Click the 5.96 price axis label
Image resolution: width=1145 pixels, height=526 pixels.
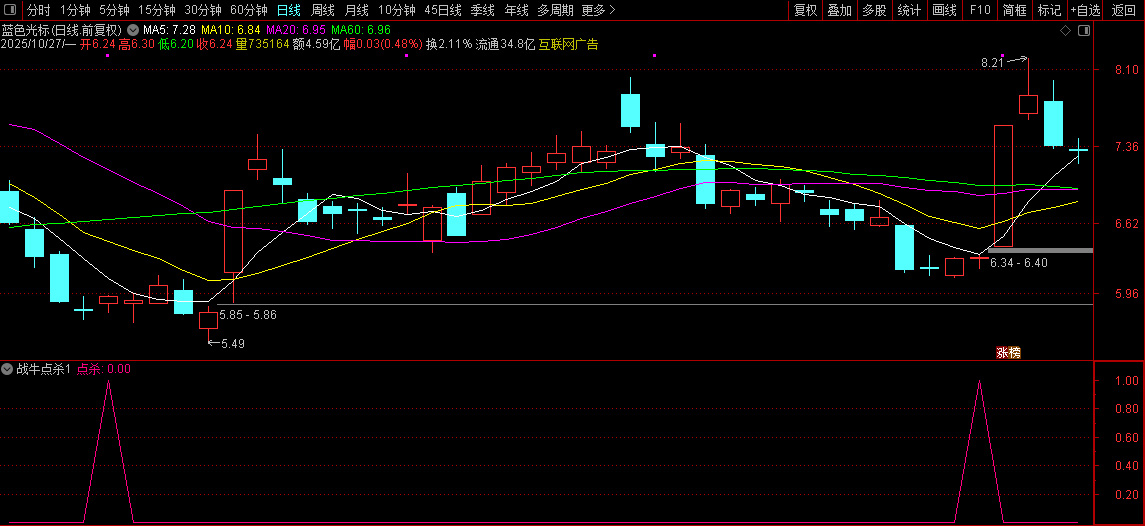click(x=1127, y=294)
